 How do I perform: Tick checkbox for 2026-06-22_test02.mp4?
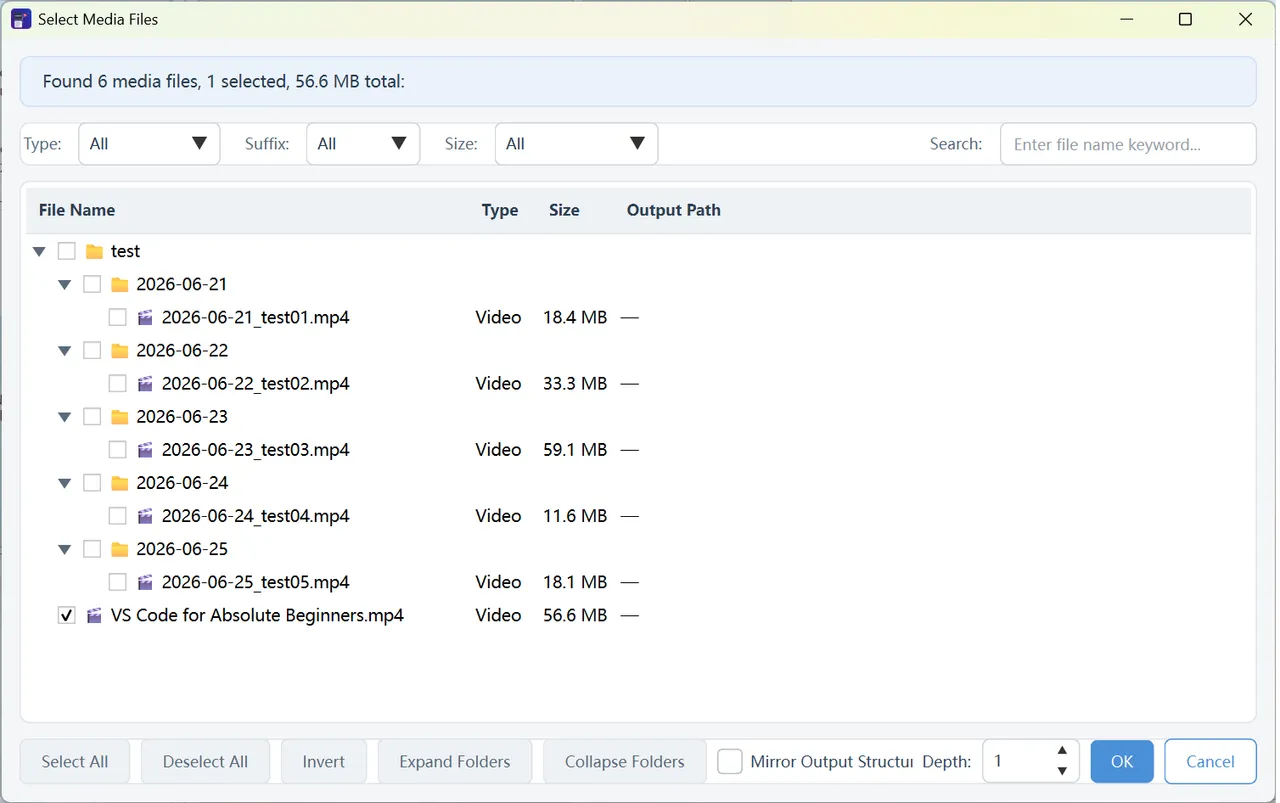[x=117, y=384]
